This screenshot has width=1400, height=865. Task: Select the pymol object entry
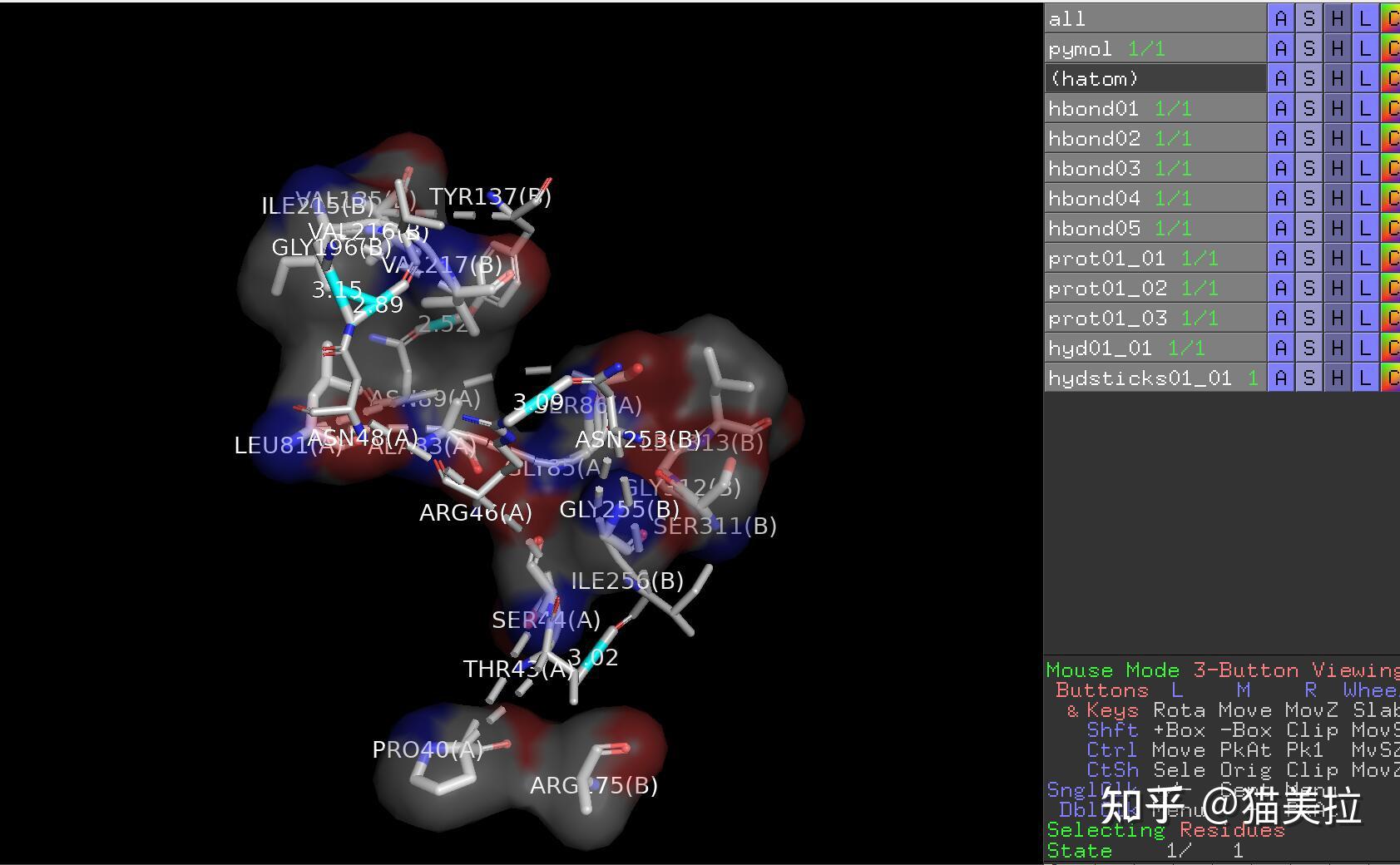click(x=1155, y=48)
